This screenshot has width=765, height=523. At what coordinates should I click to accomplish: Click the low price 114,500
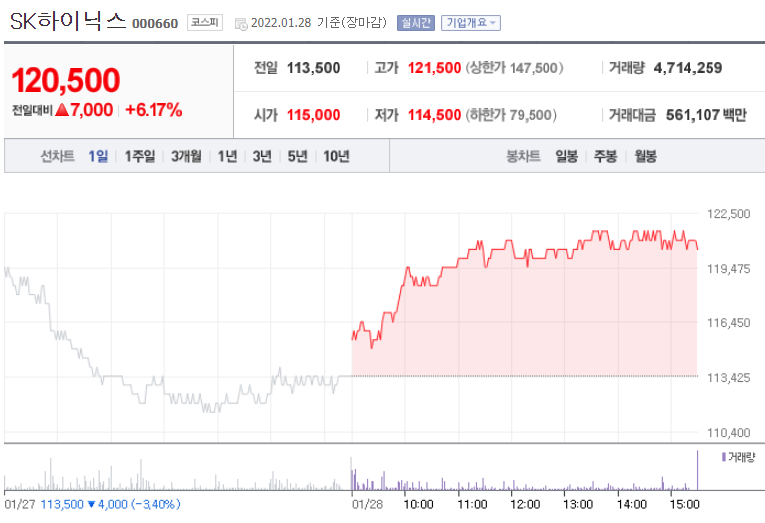pos(434,115)
